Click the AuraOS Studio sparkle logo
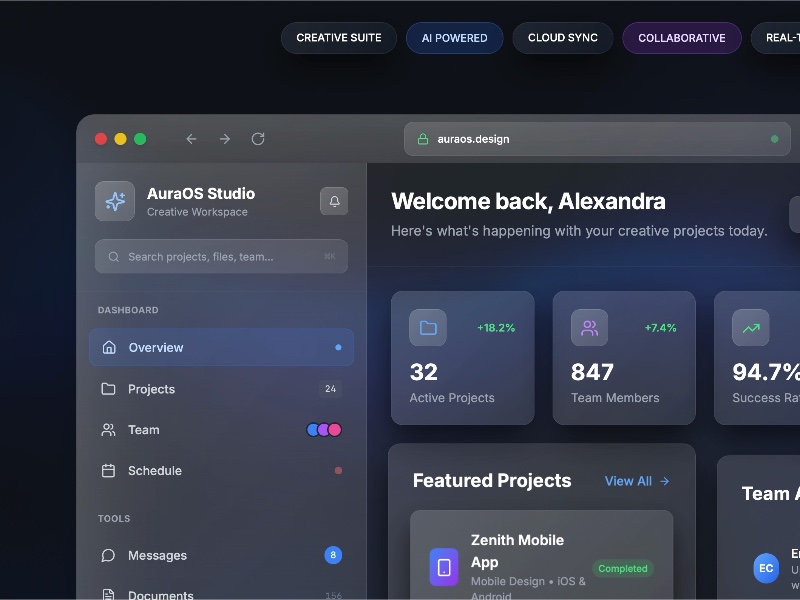Viewport: 800px width, 600px height. (114, 201)
